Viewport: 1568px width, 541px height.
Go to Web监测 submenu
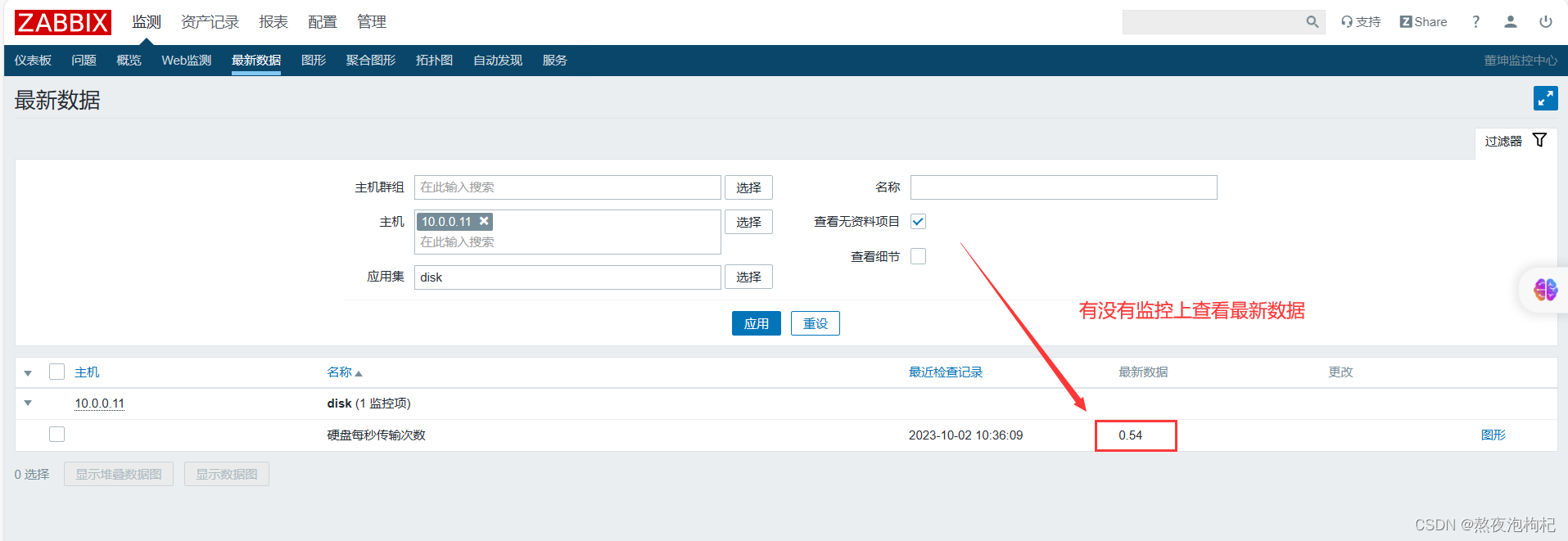(x=187, y=61)
